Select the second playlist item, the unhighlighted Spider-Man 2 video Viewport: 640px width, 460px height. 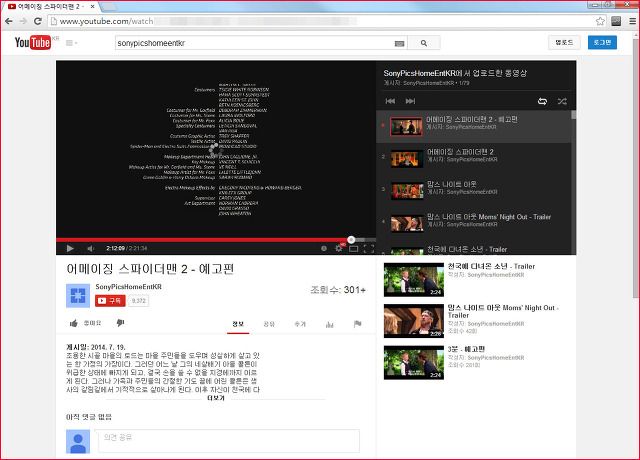coord(473,159)
